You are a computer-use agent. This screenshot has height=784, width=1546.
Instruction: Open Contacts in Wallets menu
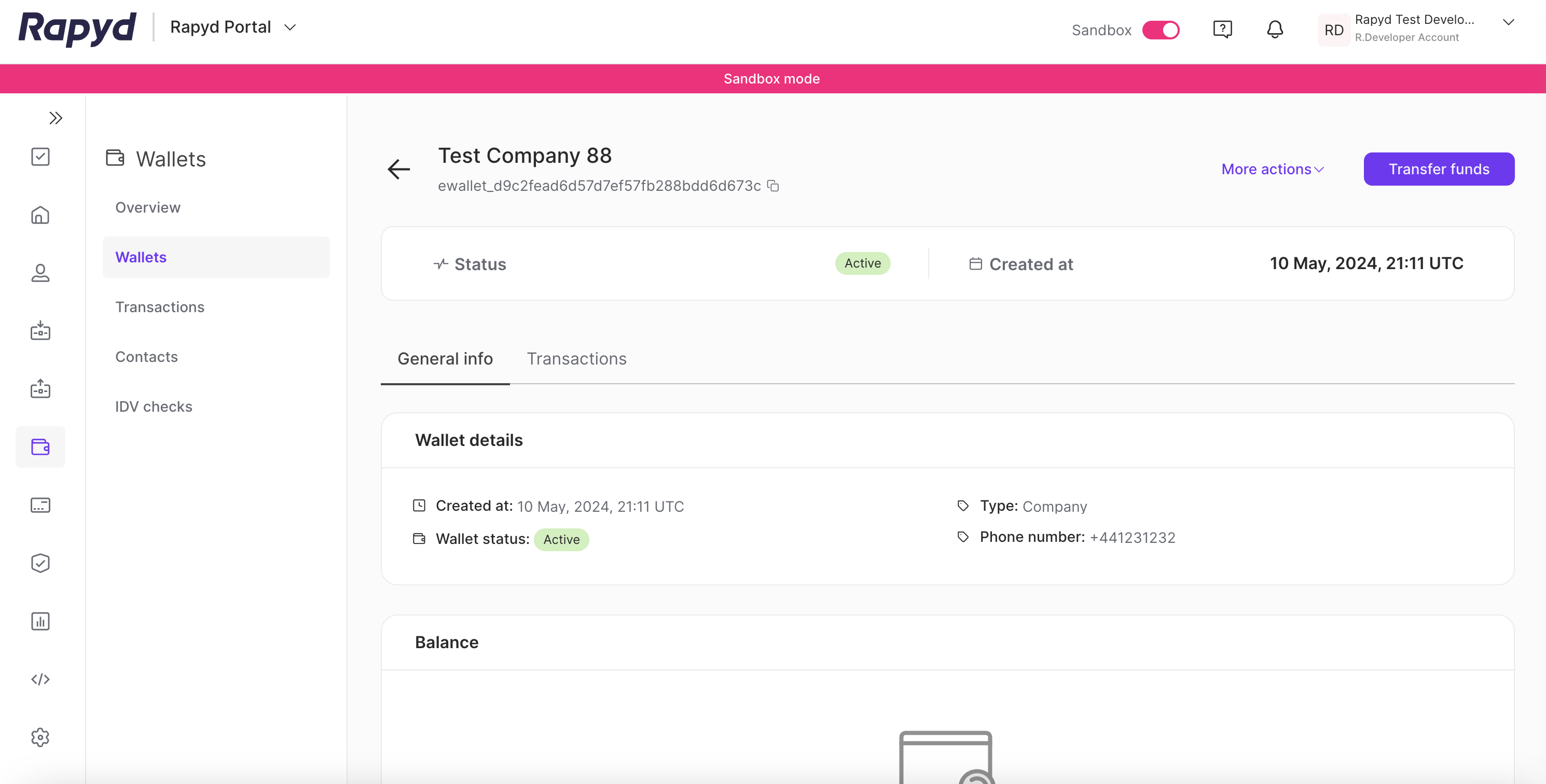tap(146, 357)
